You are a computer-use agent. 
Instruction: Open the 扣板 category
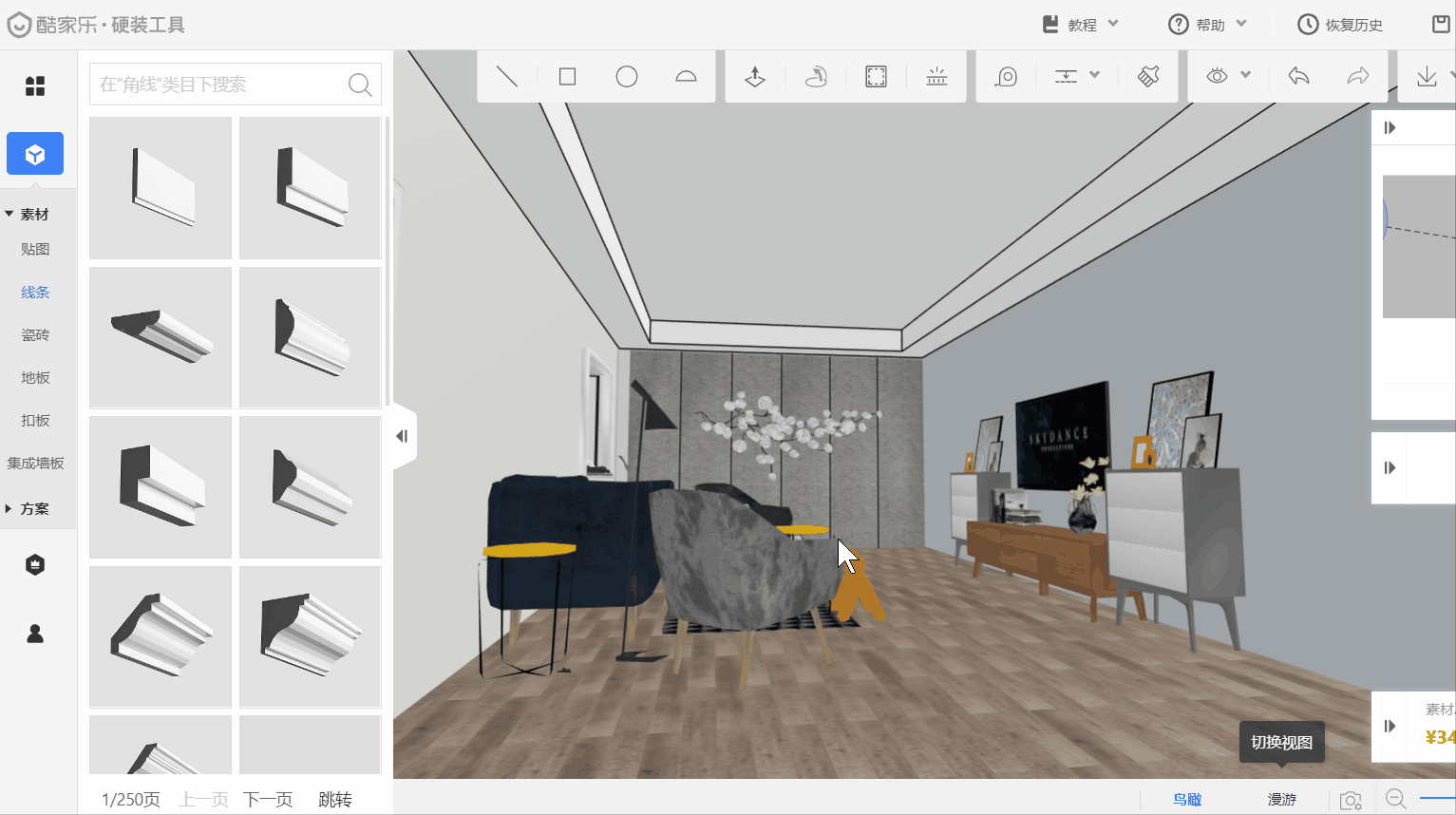pyautogui.click(x=35, y=421)
